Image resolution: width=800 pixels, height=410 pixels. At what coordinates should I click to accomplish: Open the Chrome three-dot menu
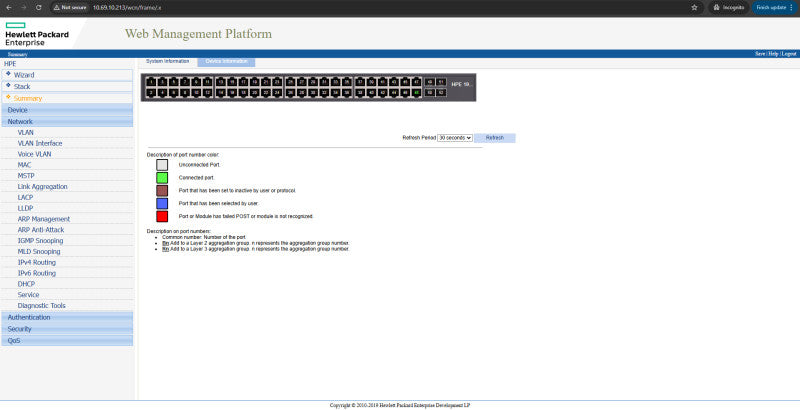point(791,8)
